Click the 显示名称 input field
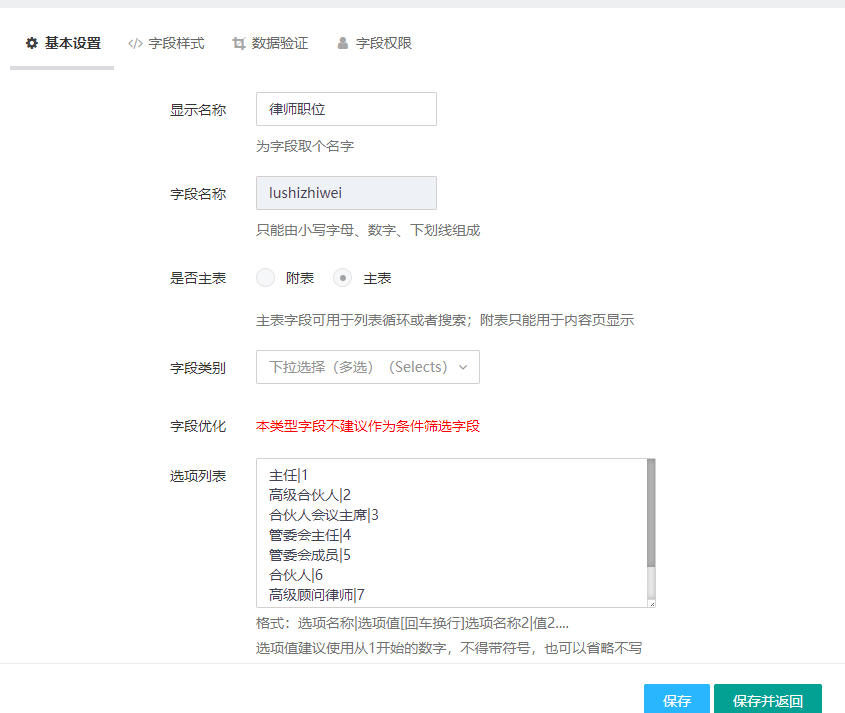This screenshot has width=845, height=713. (x=346, y=109)
